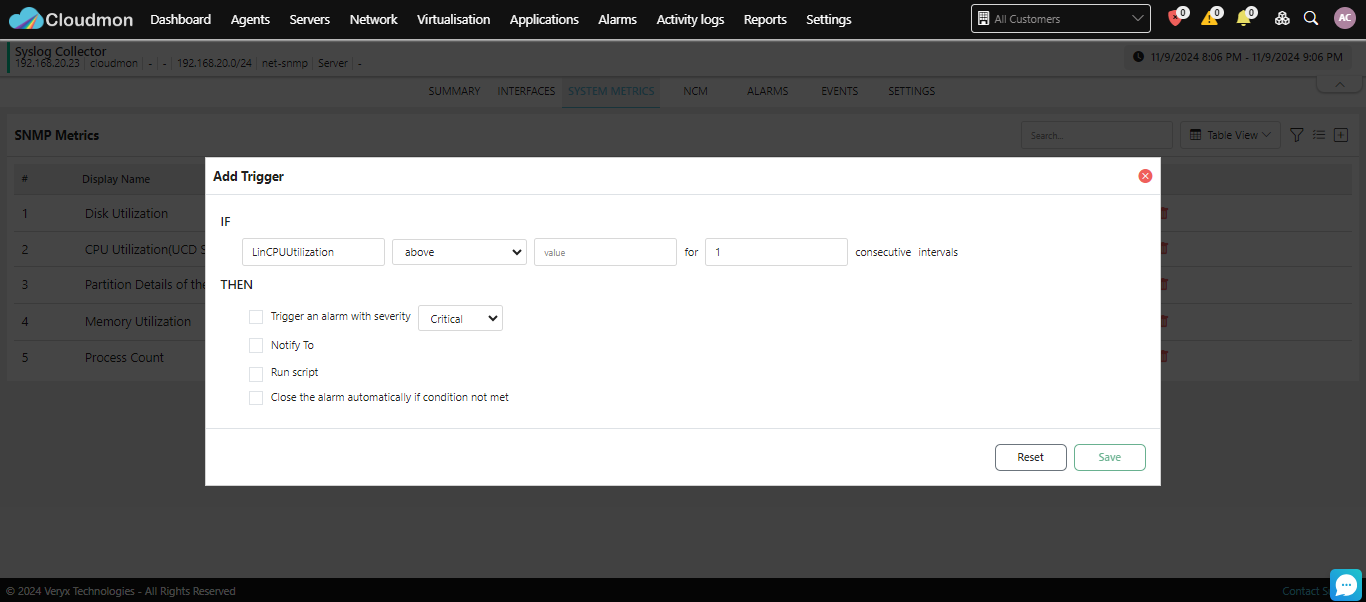
Task: Open the Network menu
Action: tap(373, 19)
